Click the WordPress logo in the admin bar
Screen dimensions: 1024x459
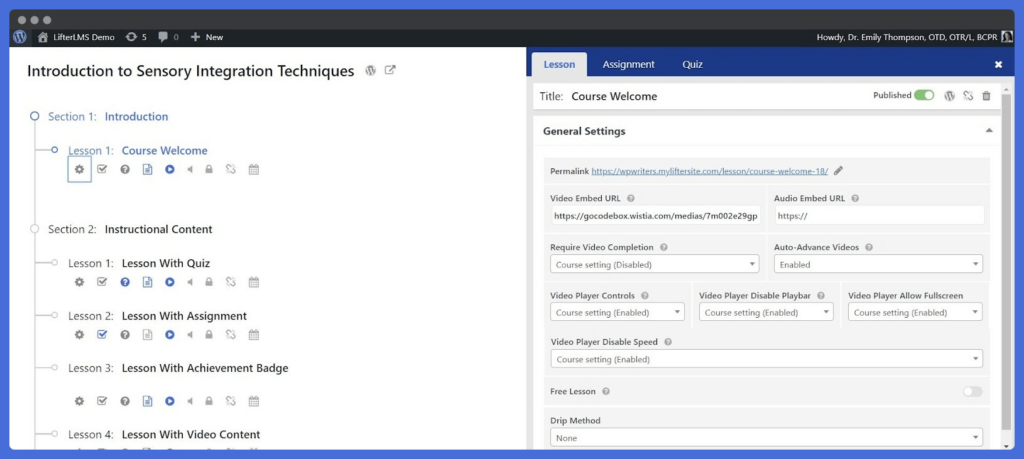20,37
